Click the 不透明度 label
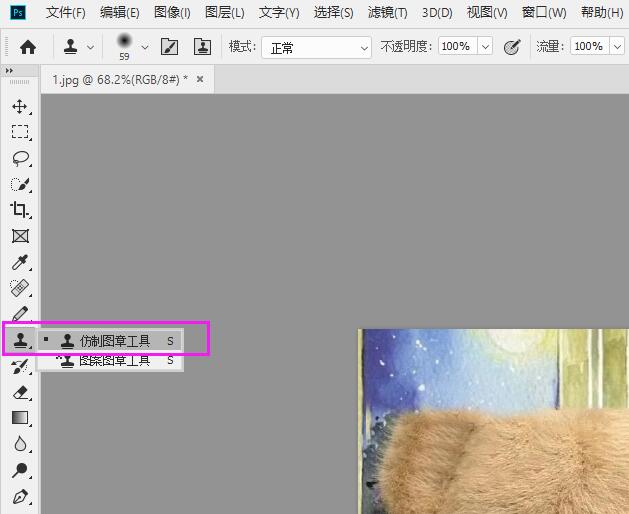 [x=406, y=47]
